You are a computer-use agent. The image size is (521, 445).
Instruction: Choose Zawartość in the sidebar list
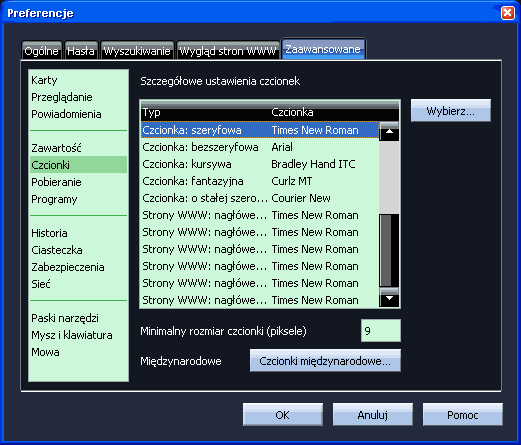(78, 148)
